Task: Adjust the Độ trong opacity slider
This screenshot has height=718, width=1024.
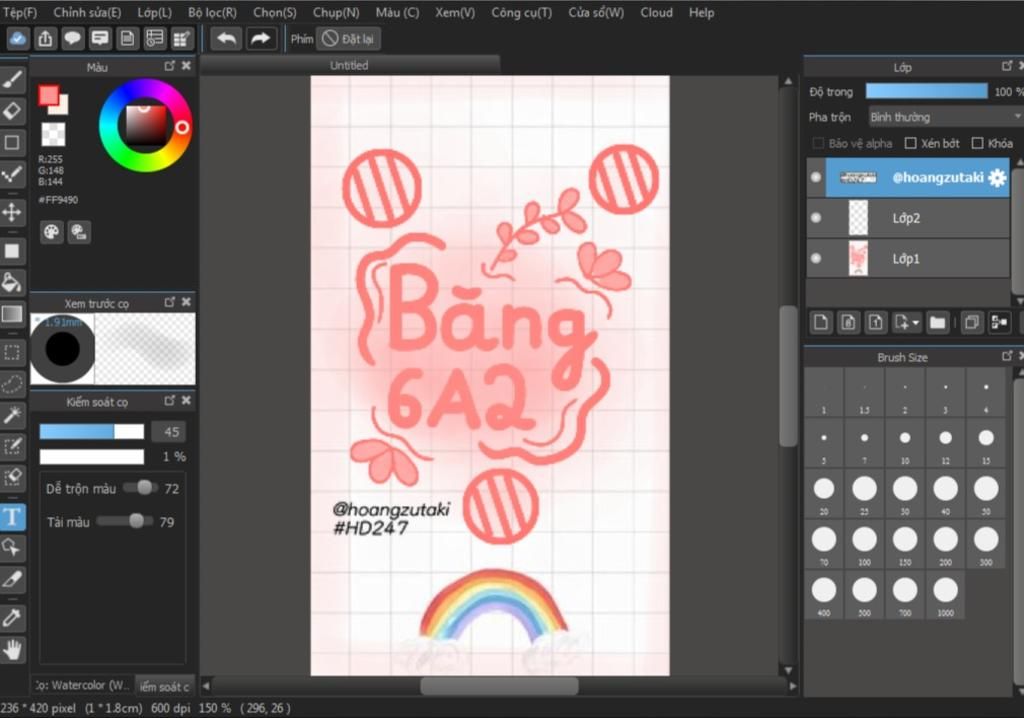Action: click(927, 91)
